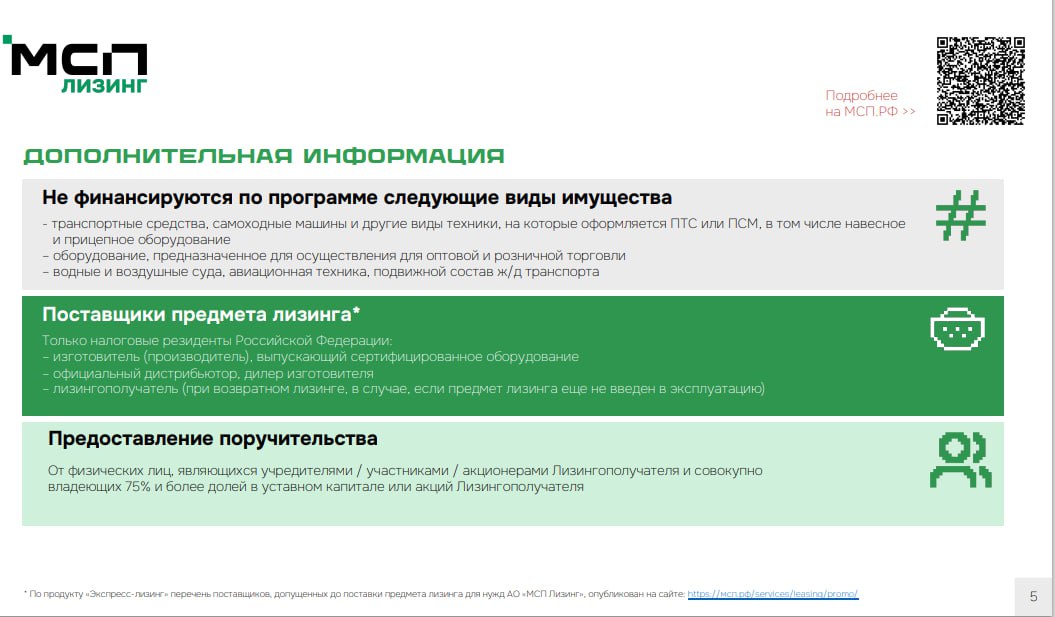Click the 'водные и воздушные суда' bullet
The height and width of the screenshot is (617, 1055).
click(320, 272)
